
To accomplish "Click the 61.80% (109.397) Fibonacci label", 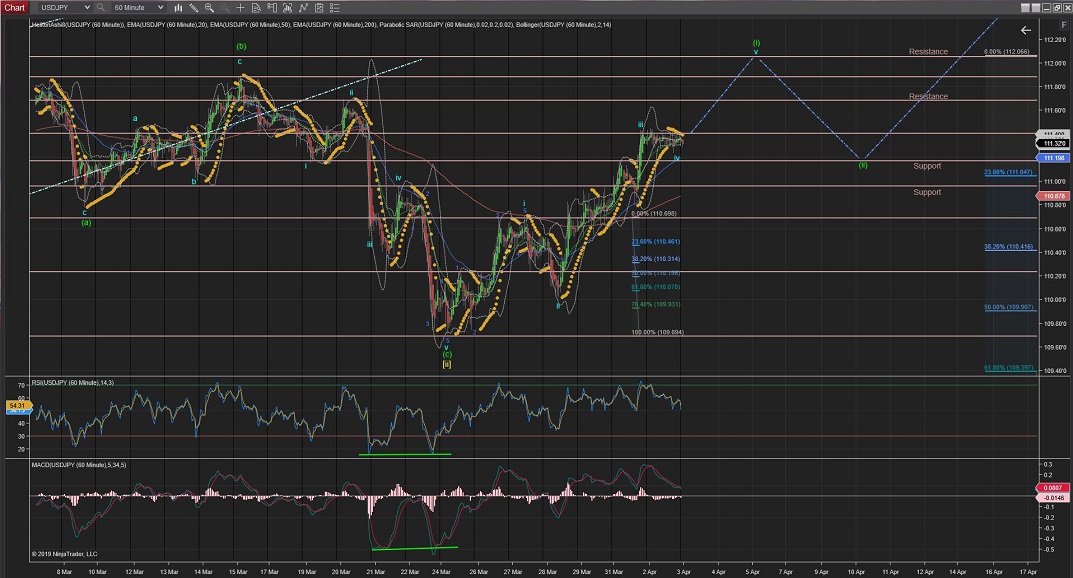I will tap(1009, 368).
